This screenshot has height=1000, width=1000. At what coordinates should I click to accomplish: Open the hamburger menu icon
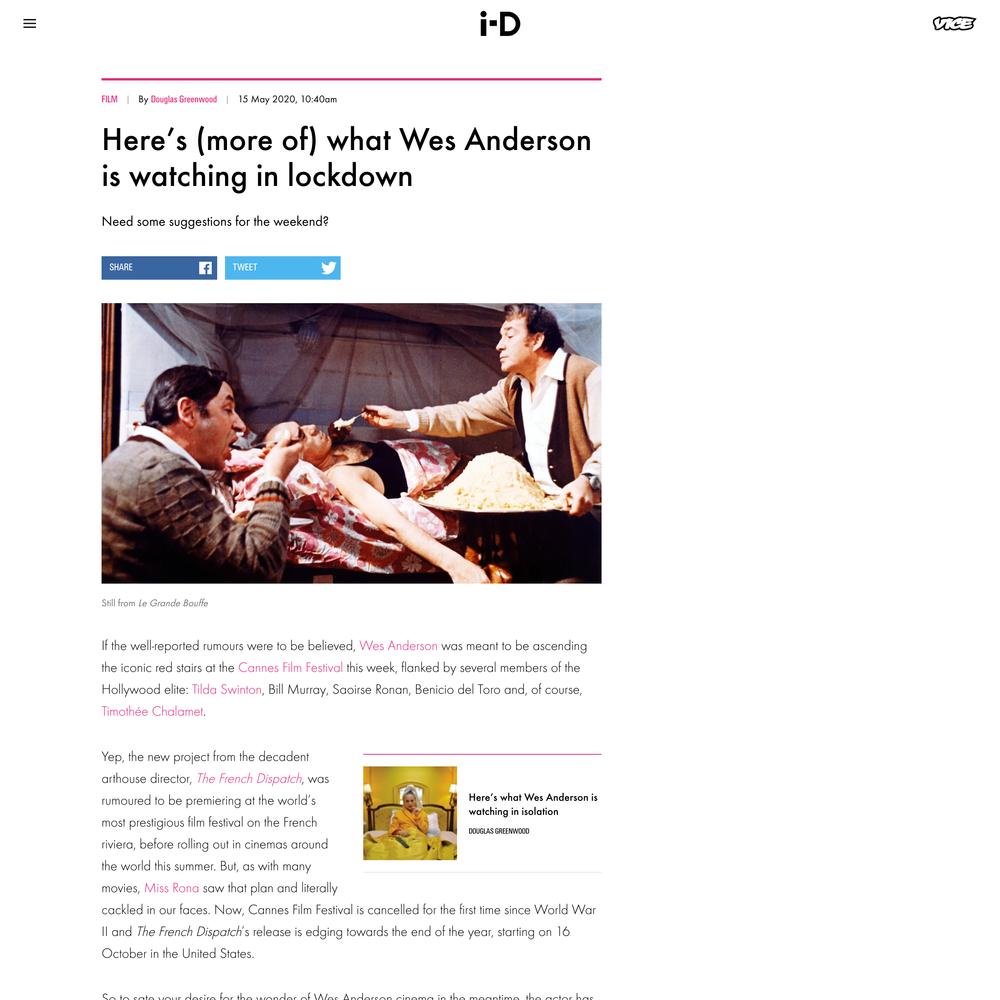29,24
